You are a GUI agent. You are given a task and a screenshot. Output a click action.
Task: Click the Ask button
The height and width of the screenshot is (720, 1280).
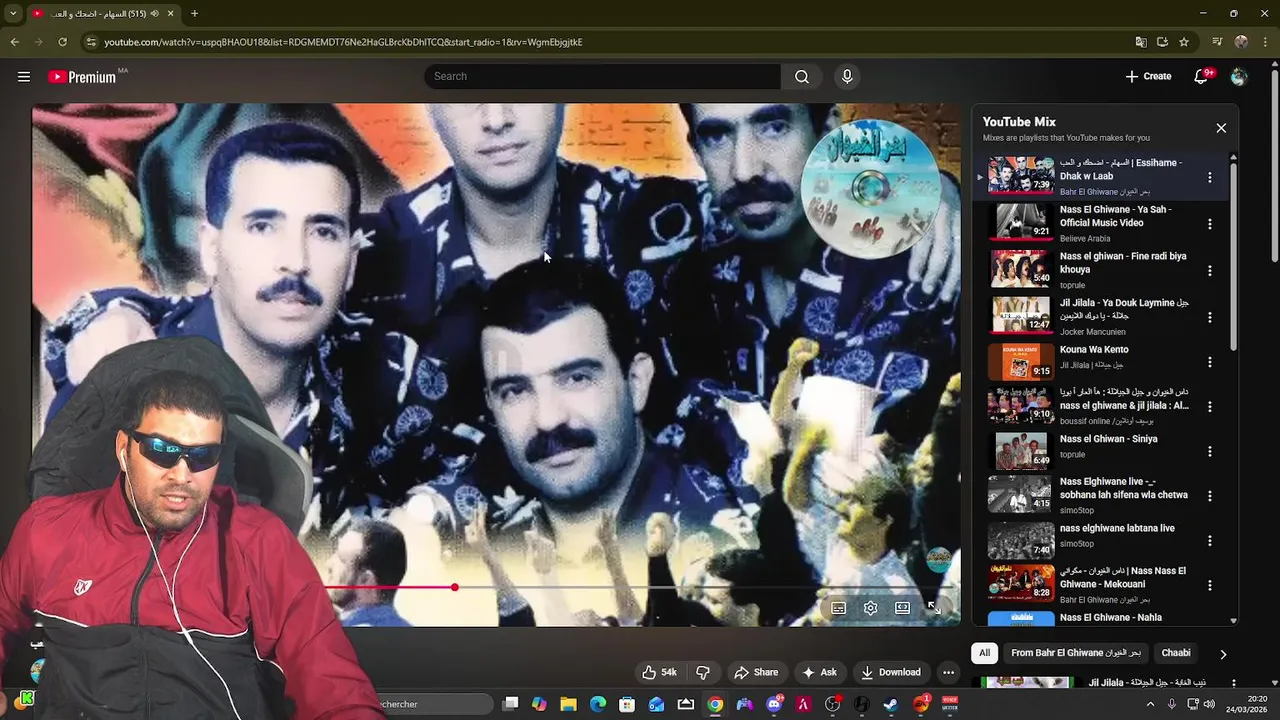[819, 672]
